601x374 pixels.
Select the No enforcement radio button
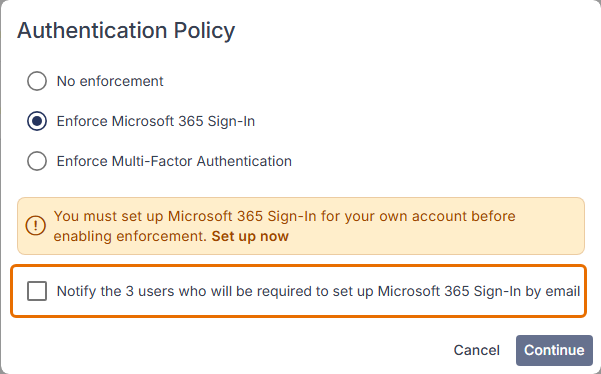click(x=37, y=81)
